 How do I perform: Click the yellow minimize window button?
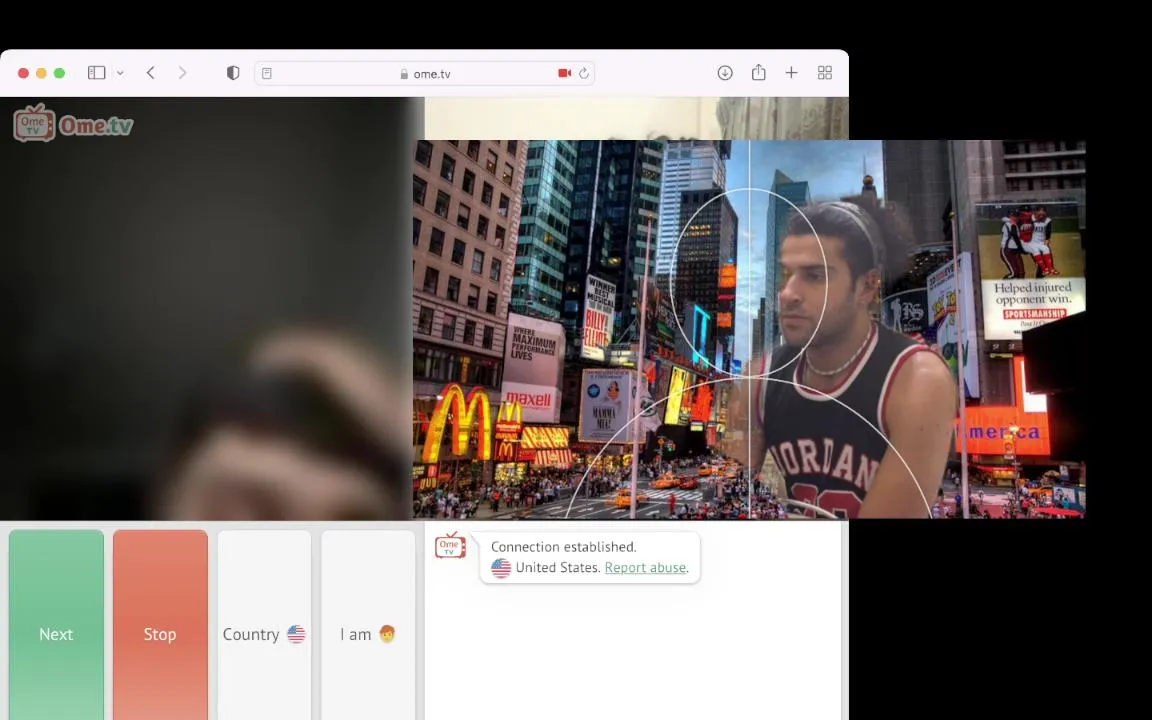(x=41, y=73)
